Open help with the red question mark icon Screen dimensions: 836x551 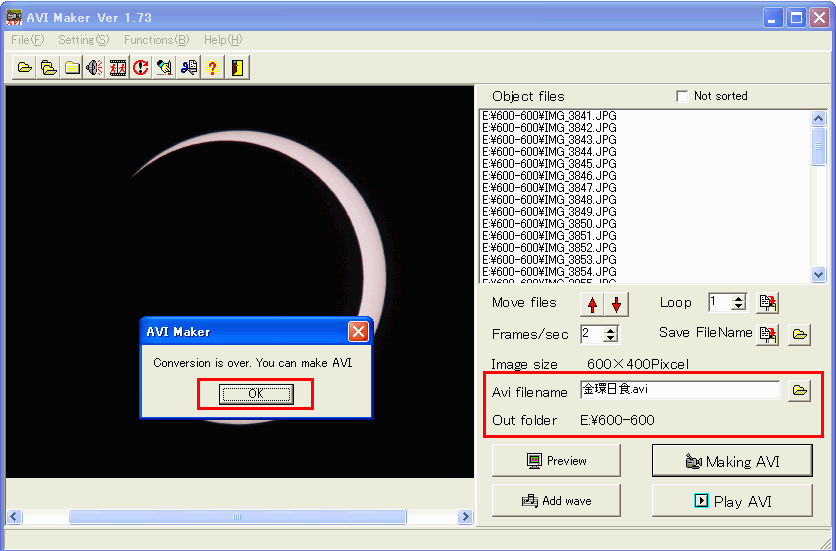(x=212, y=68)
